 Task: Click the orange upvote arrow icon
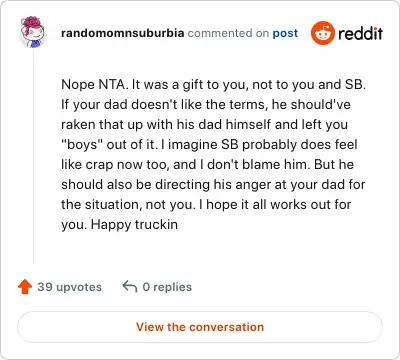(x=25, y=287)
